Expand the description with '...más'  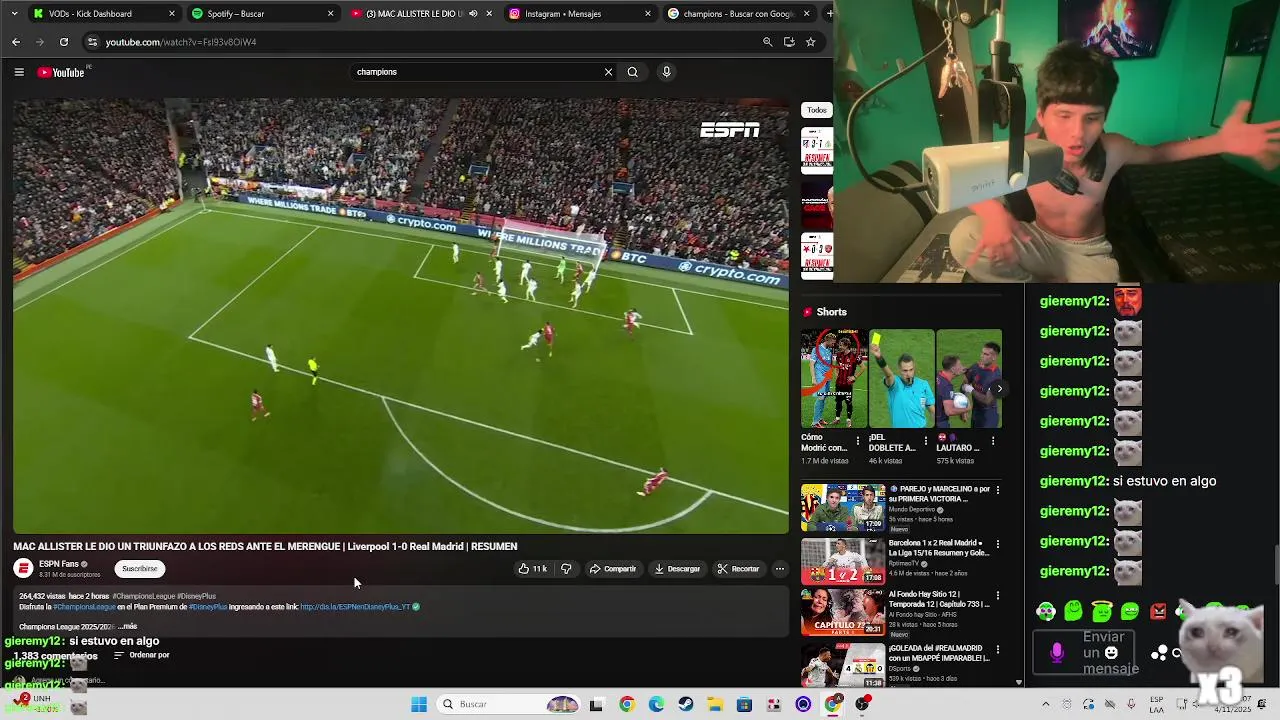tap(128, 627)
